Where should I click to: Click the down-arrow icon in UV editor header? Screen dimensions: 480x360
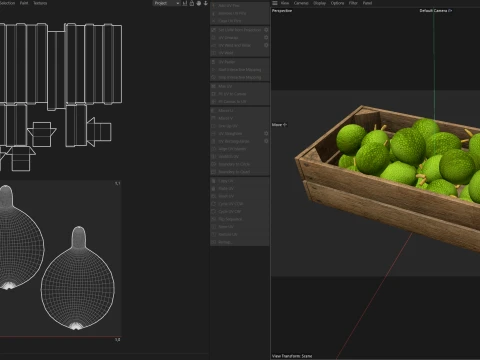206,3
